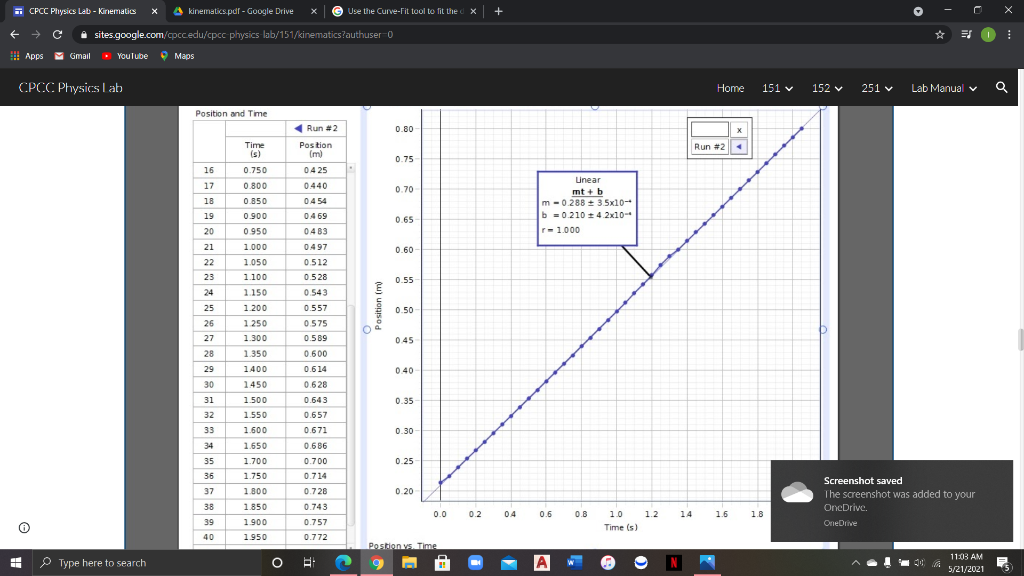Viewport: 1024px width, 576px height.
Task: Reload the kinematics page
Action: pos(57,34)
